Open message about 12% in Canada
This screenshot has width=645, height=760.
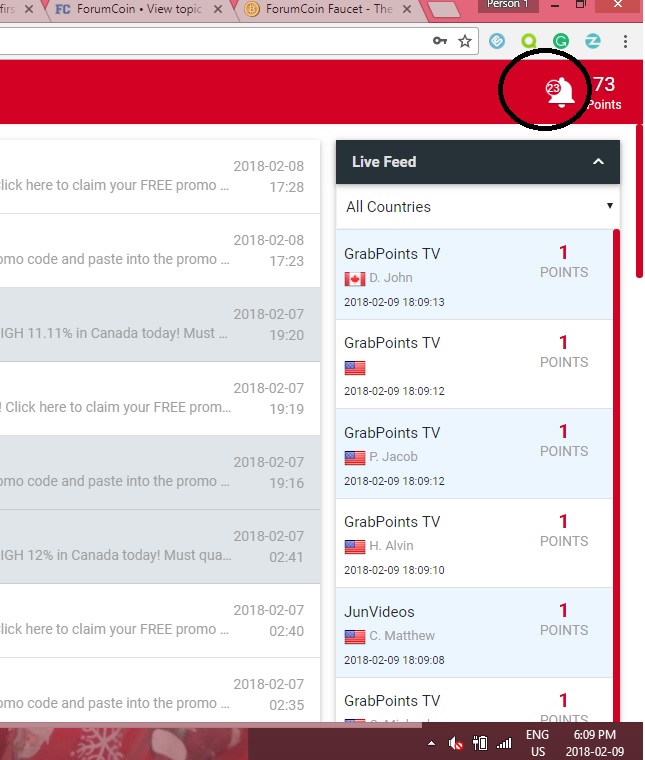160,547
